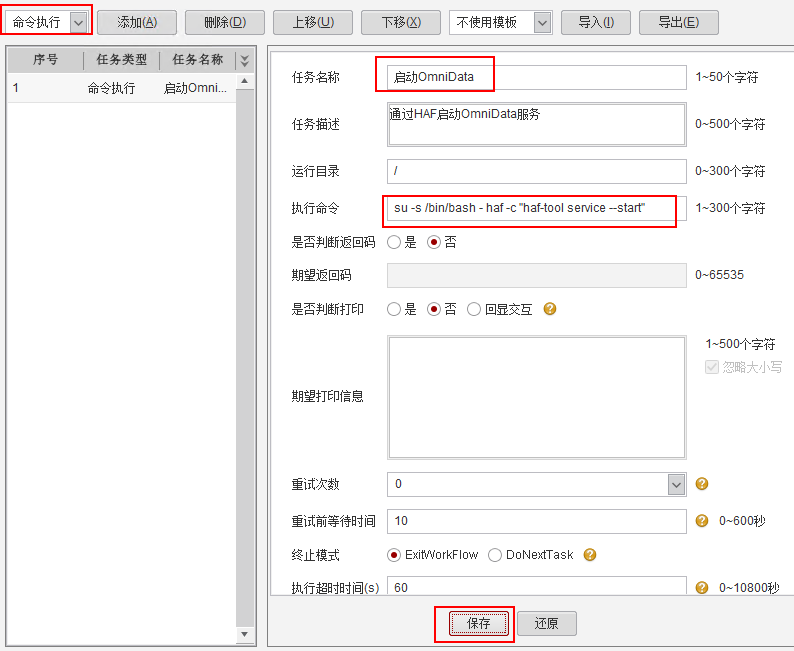Open 命令执行 task type dropdown
The image size is (794, 651).
78,23
